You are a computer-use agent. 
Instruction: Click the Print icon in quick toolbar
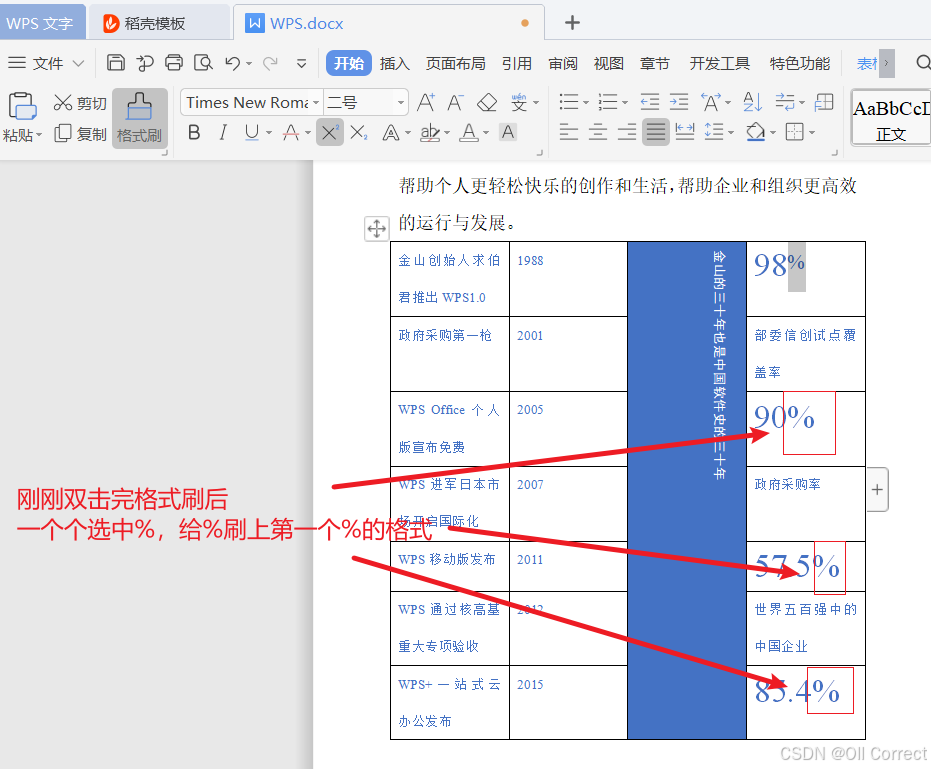point(174,62)
